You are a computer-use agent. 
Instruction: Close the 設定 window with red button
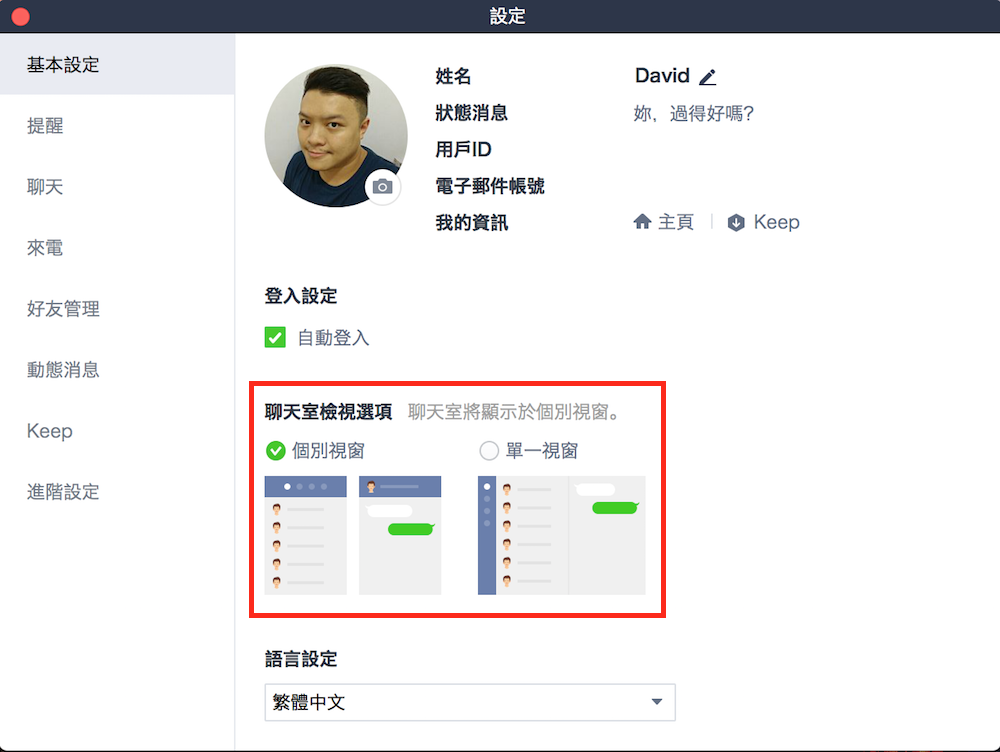(x=20, y=16)
